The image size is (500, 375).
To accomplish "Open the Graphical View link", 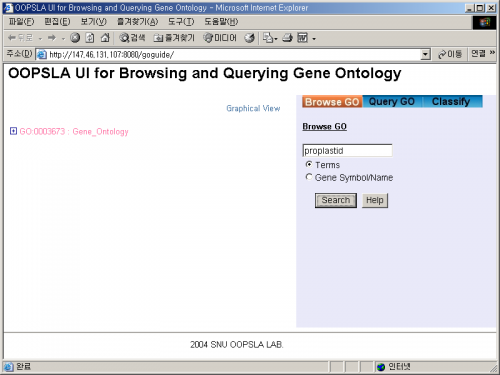I will [x=253, y=108].
